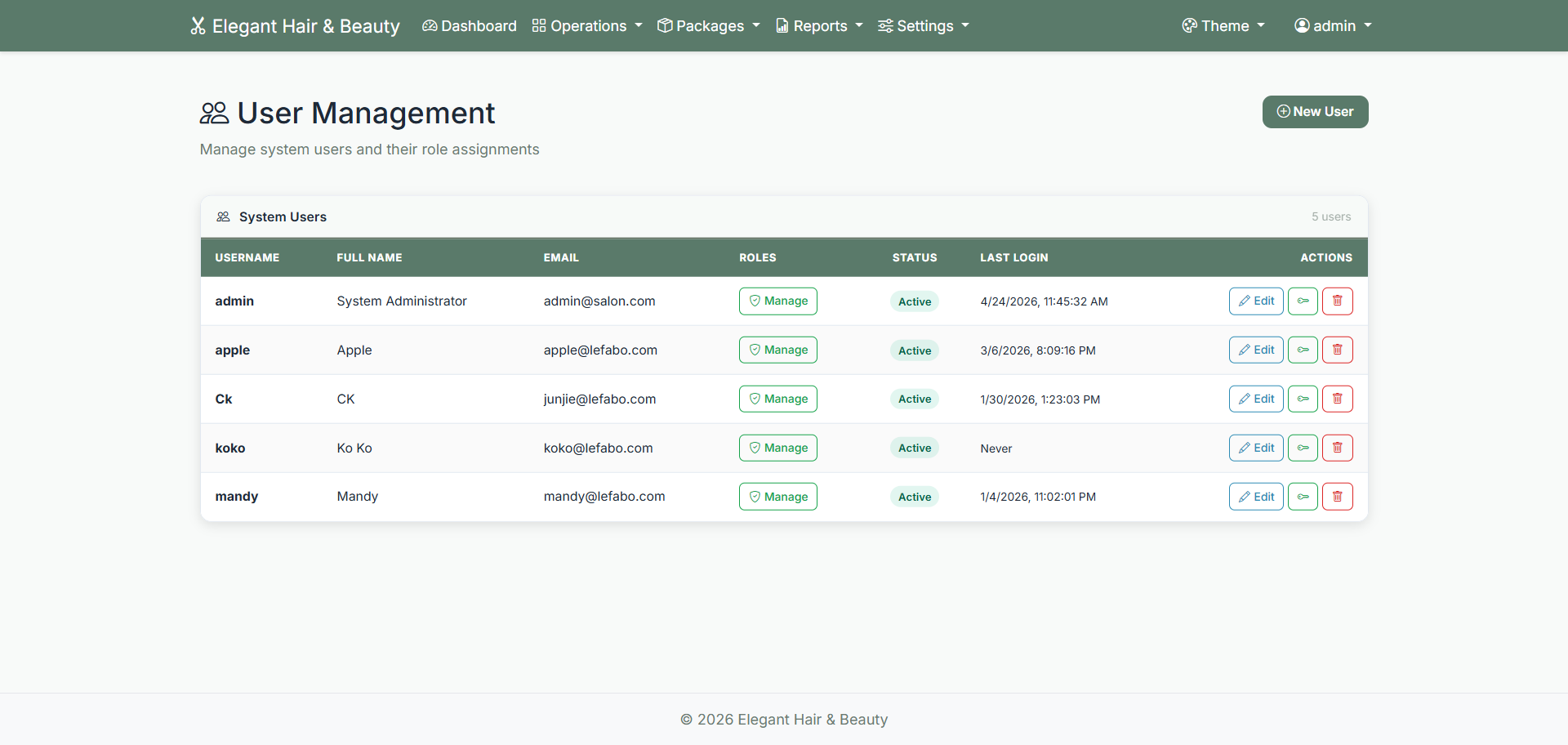Click the key icon for user koko
Image resolution: width=1568 pixels, height=745 pixels.
(x=1303, y=448)
